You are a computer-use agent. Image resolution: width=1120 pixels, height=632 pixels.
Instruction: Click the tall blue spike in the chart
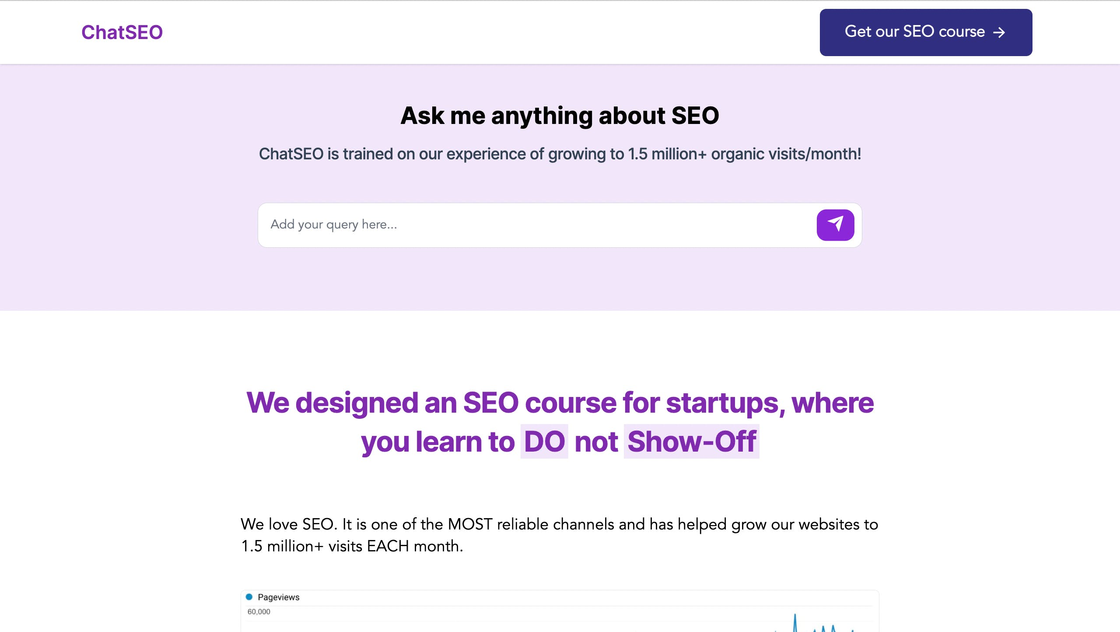pos(795,622)
